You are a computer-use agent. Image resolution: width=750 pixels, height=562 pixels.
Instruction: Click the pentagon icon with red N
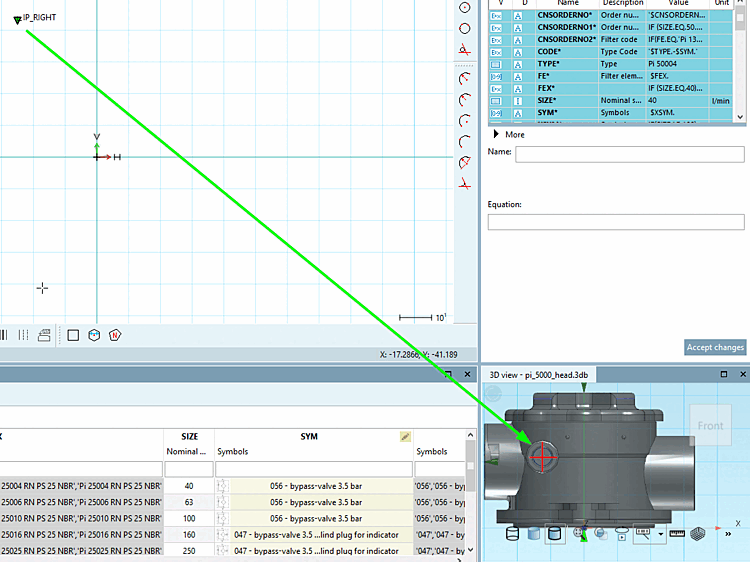(115, 335)
